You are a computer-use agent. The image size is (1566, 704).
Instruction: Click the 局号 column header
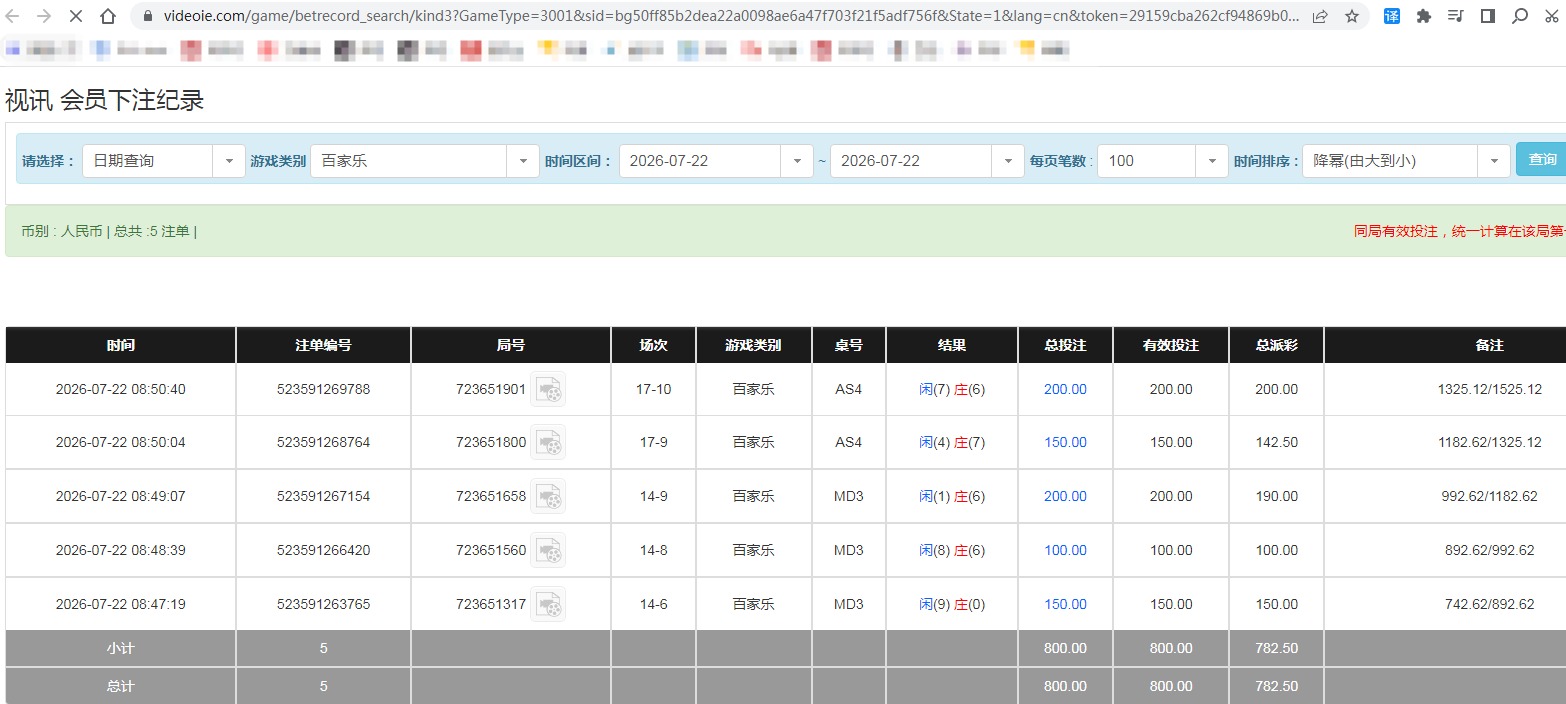pos(511,345)
